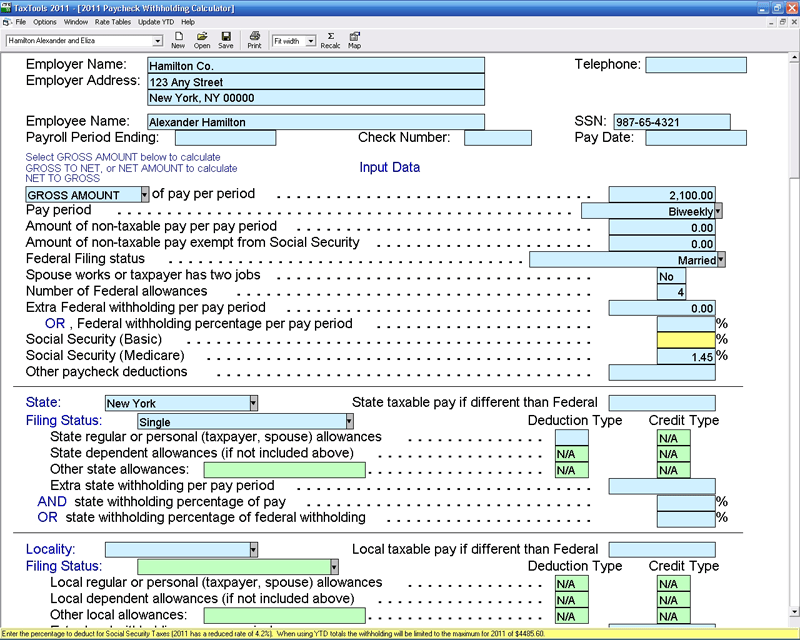Toggle Spouse works or two jobs setting
Screen dimensions: 800x640
670,275
